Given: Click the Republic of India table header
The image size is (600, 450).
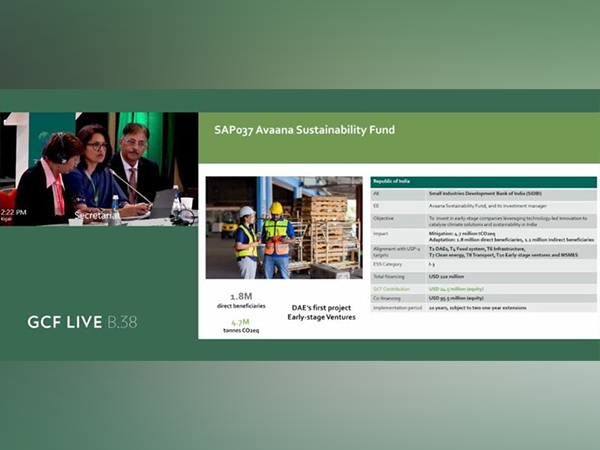Looking at the screenshot, I should pos(483,182).
